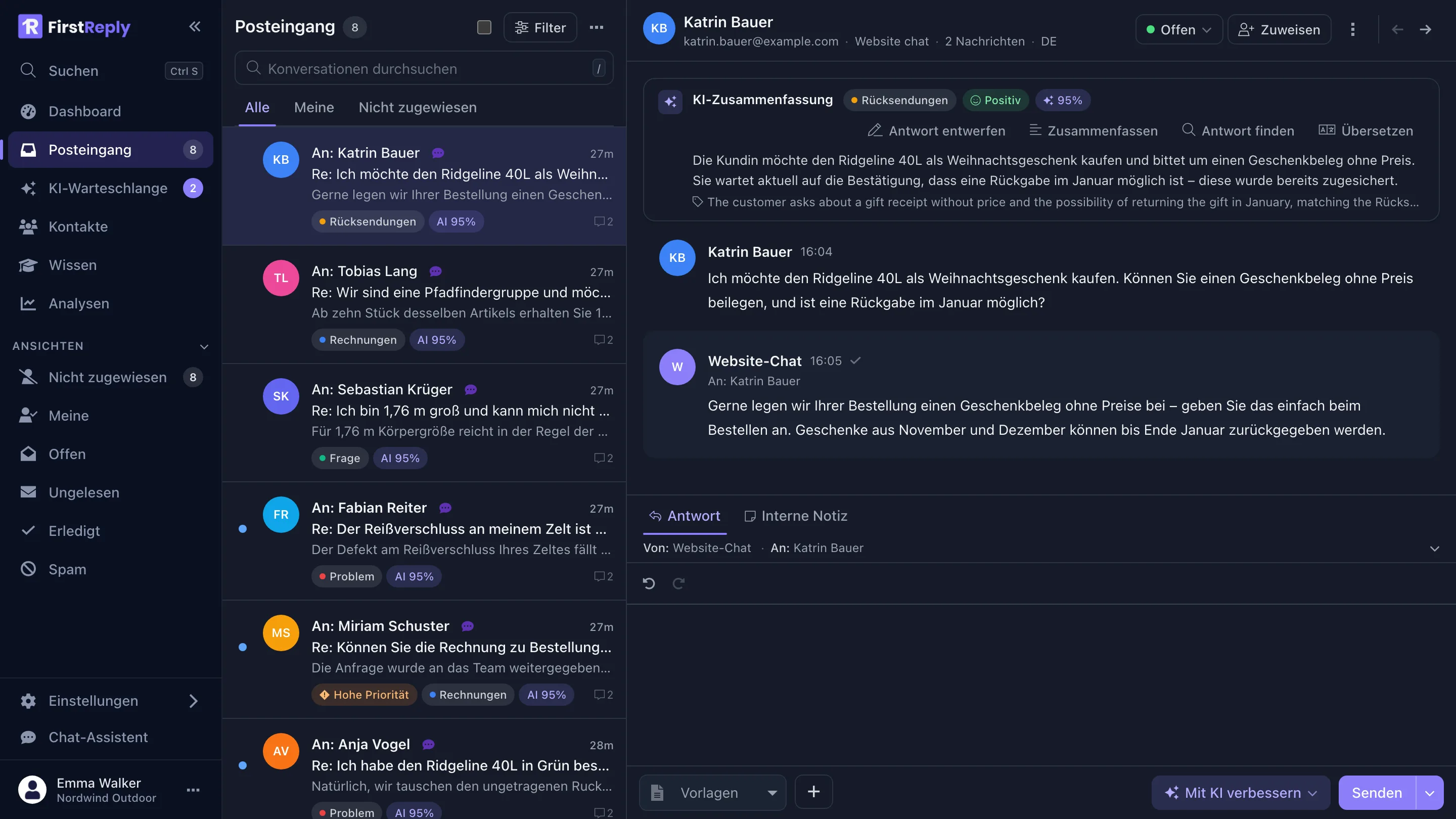Viewport: 1456px width, 819px height.
Task: Click the plus attachment button
Action: click(813, 792)
